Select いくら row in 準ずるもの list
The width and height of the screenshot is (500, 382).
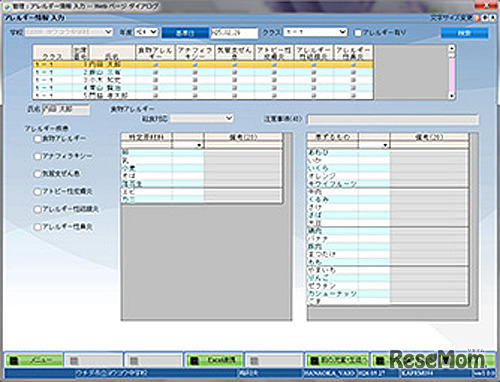tap(388, 168)
